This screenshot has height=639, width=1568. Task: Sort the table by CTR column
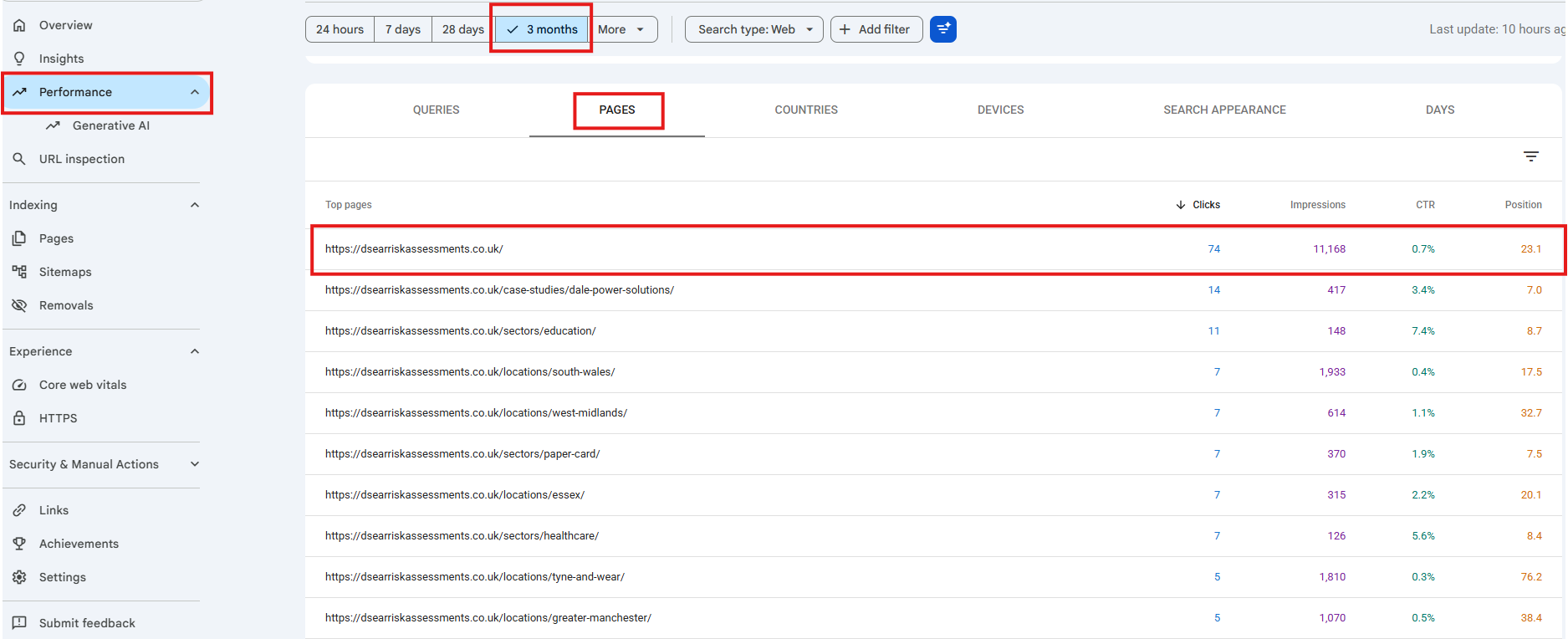pyautogui.click(x=1425, y=205)
